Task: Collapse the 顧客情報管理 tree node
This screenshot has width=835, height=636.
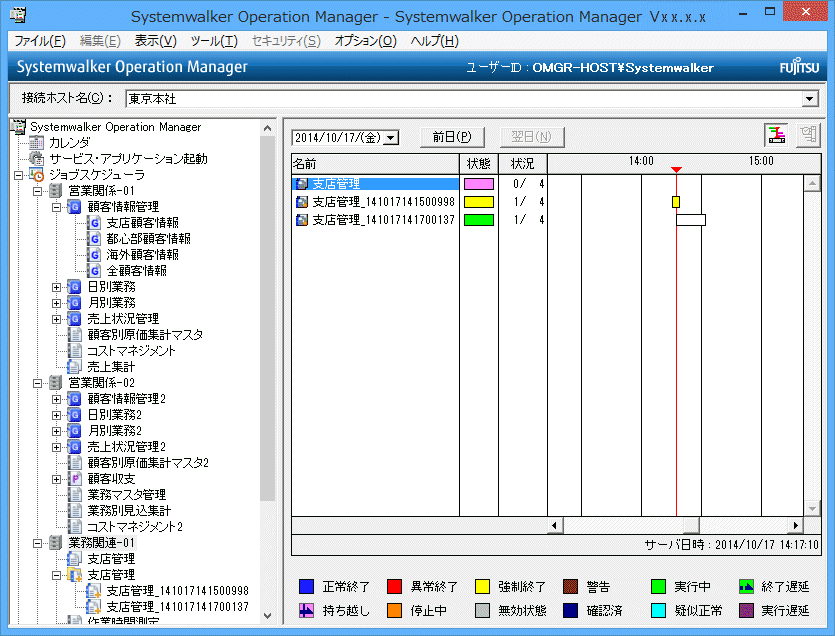Action: (56, 207)
